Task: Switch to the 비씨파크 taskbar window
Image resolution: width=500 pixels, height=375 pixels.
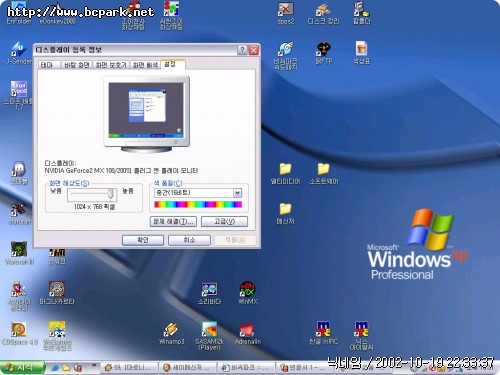Action: click(247, 368)
